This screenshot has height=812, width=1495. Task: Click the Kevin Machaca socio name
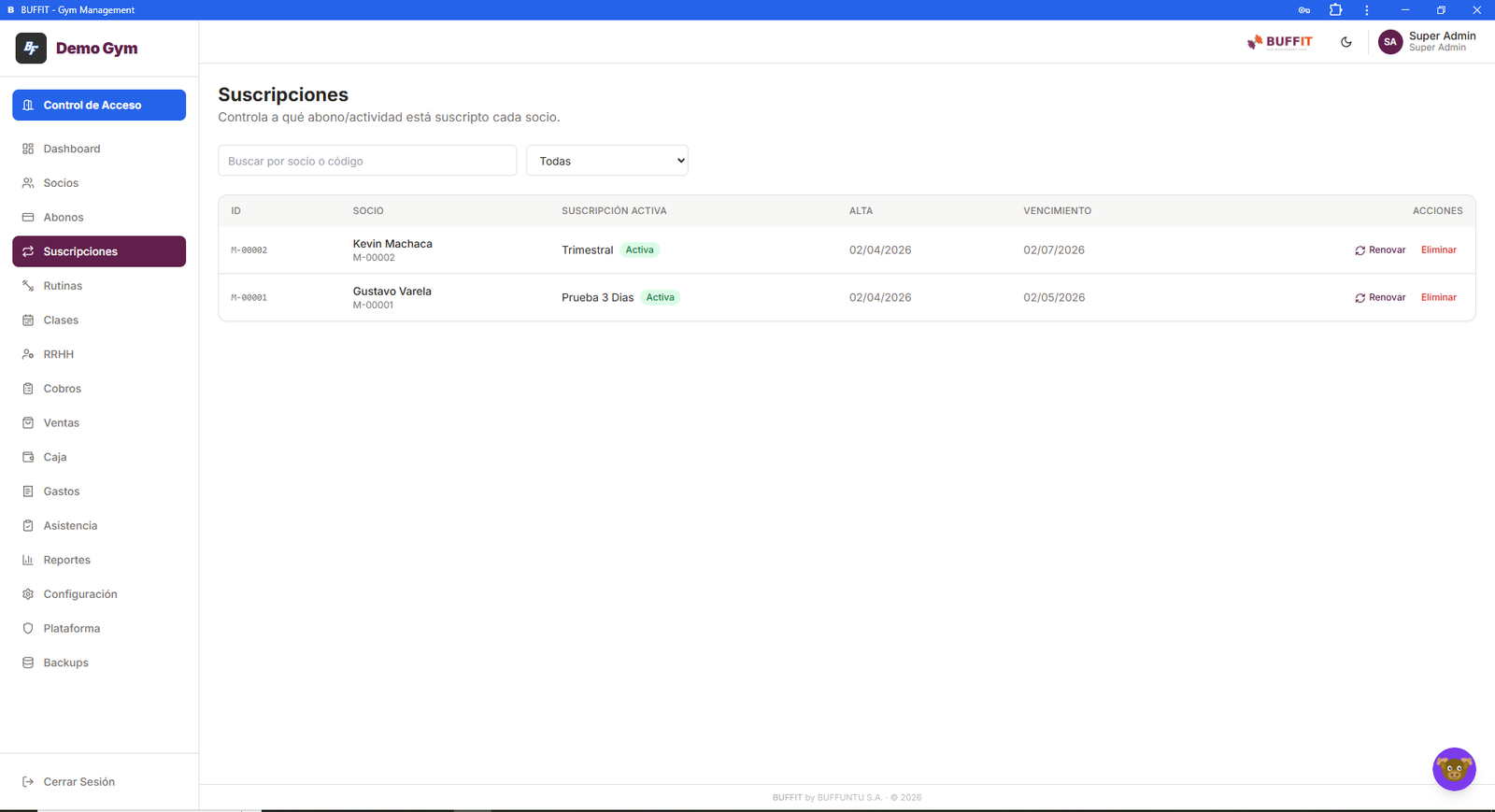(392, 244)
